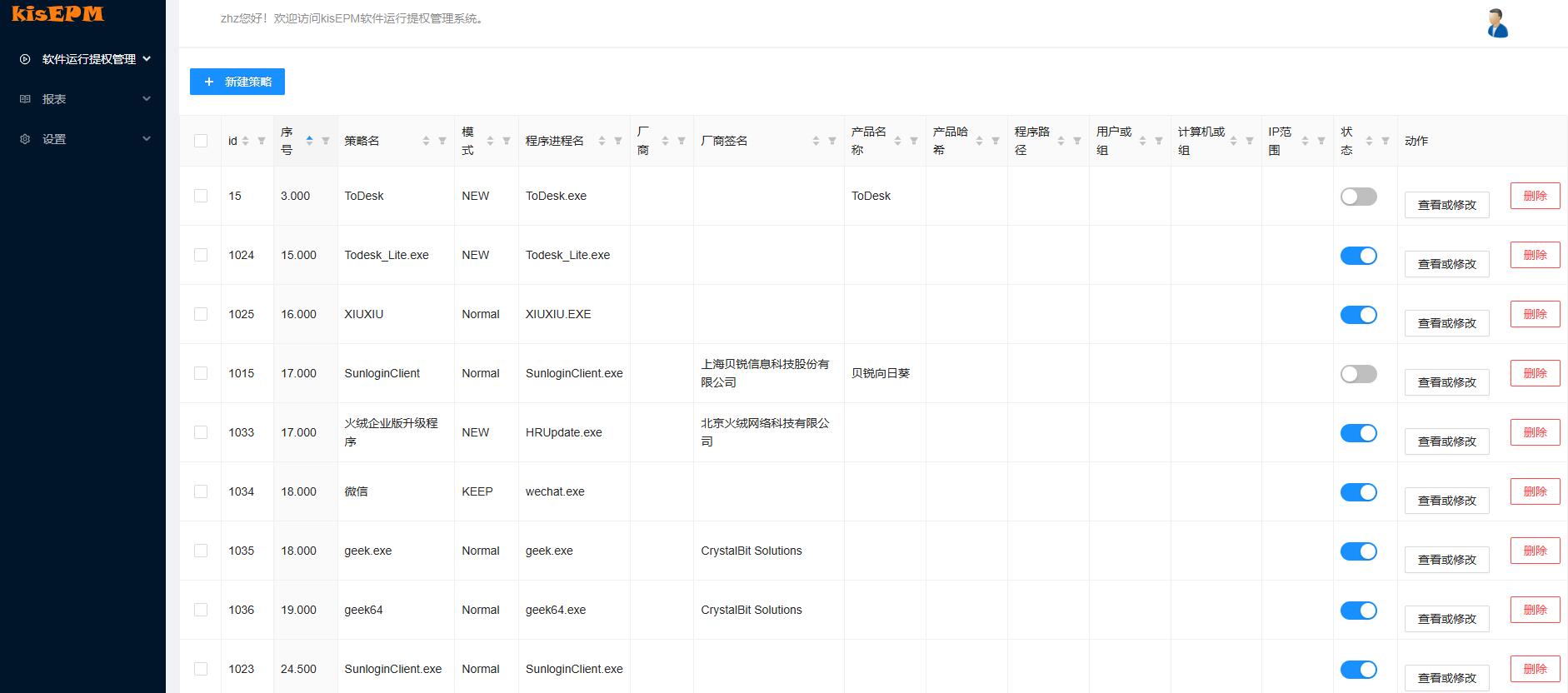This screenshot has height=693, width=1568.
Task: Open filter for 厂商 column
Action: point(682,141)
